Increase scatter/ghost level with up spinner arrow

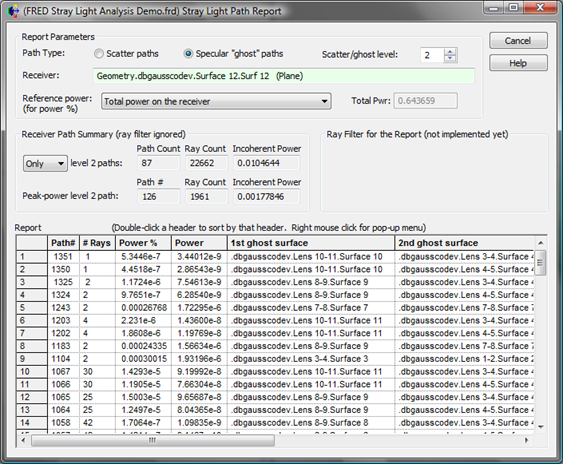click(450, 52)
